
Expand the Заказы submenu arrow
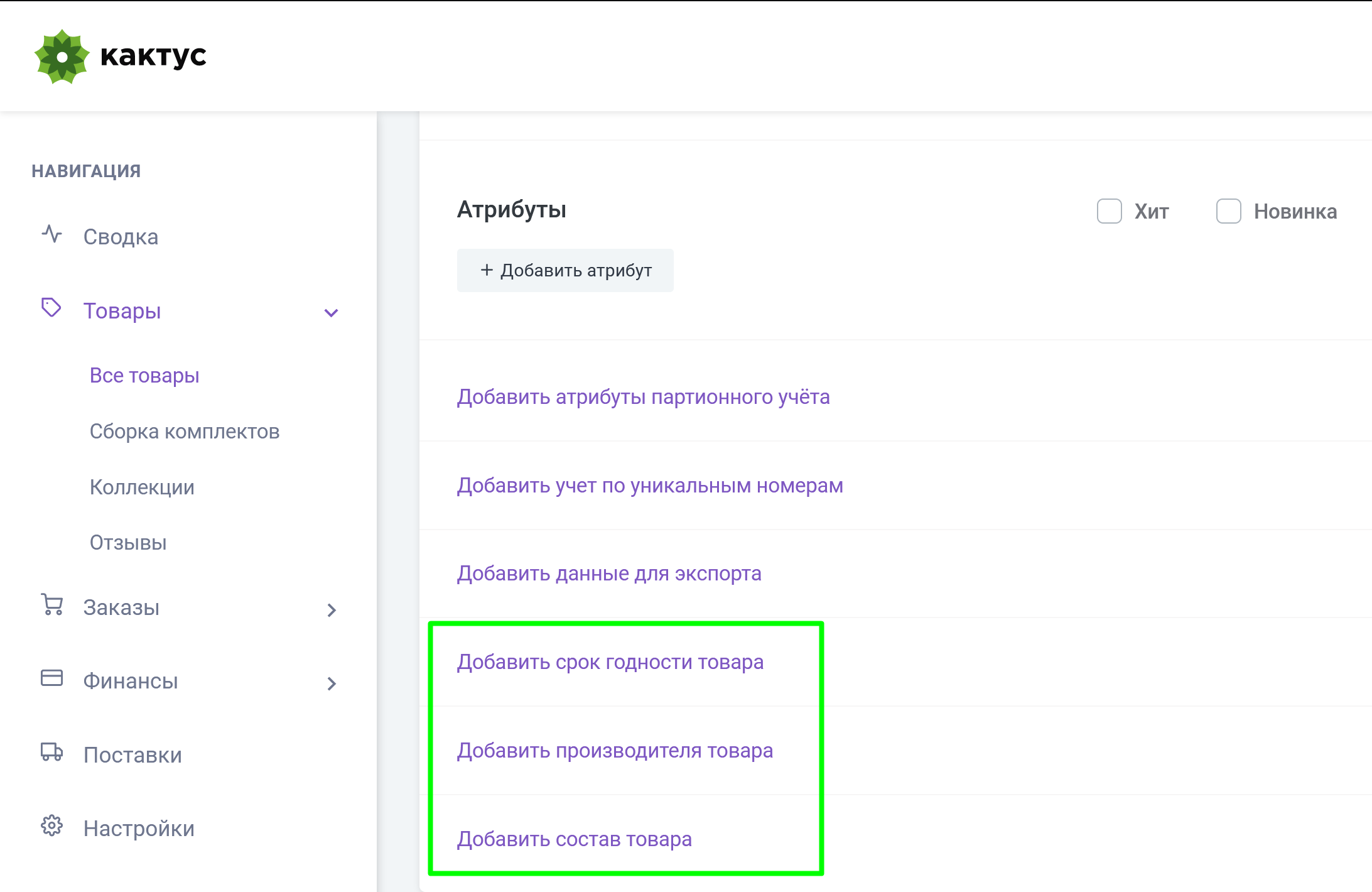(332, 610)
